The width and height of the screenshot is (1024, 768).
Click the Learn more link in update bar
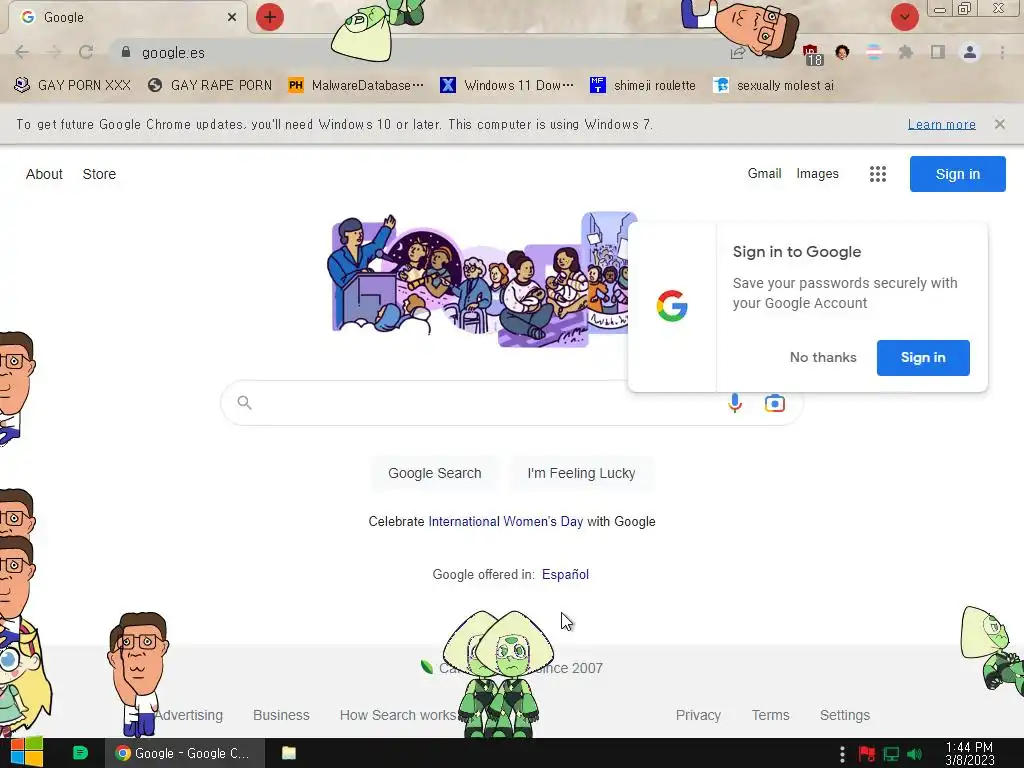click(x=942, y=124)
